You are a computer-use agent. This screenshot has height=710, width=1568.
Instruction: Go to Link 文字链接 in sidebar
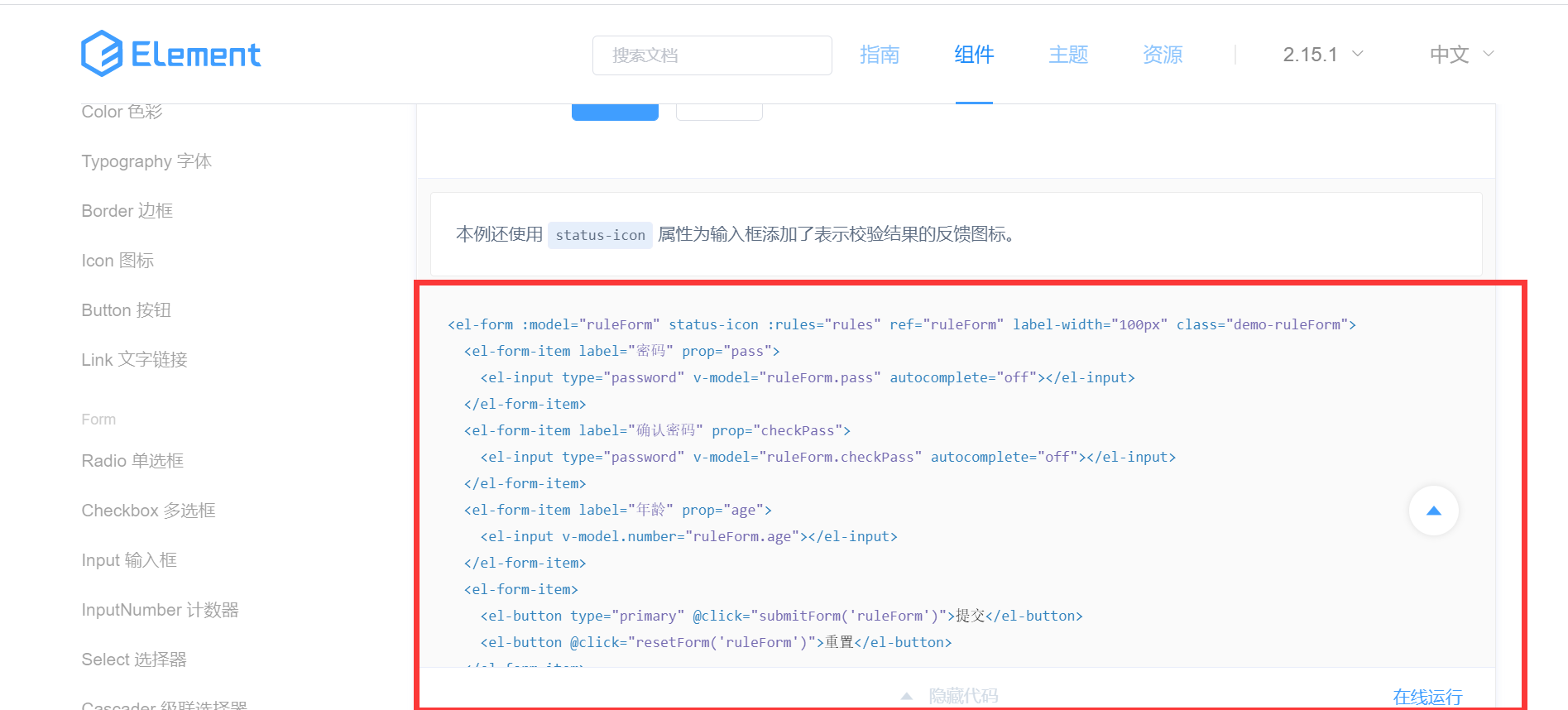[134, 360]
